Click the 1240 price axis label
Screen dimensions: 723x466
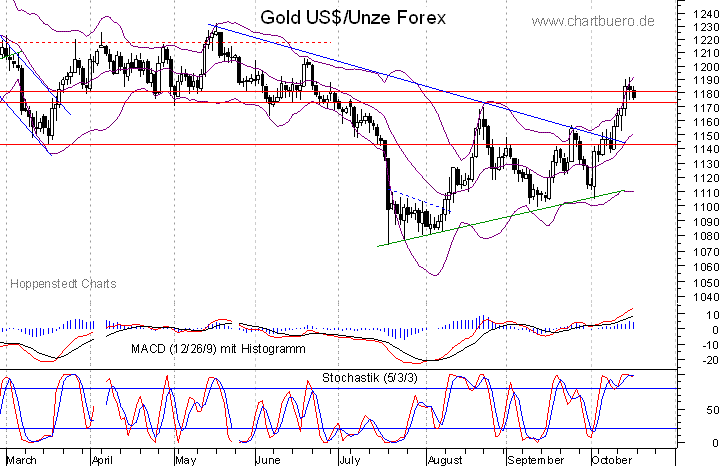pyautogui.click(x=704, y=12)
